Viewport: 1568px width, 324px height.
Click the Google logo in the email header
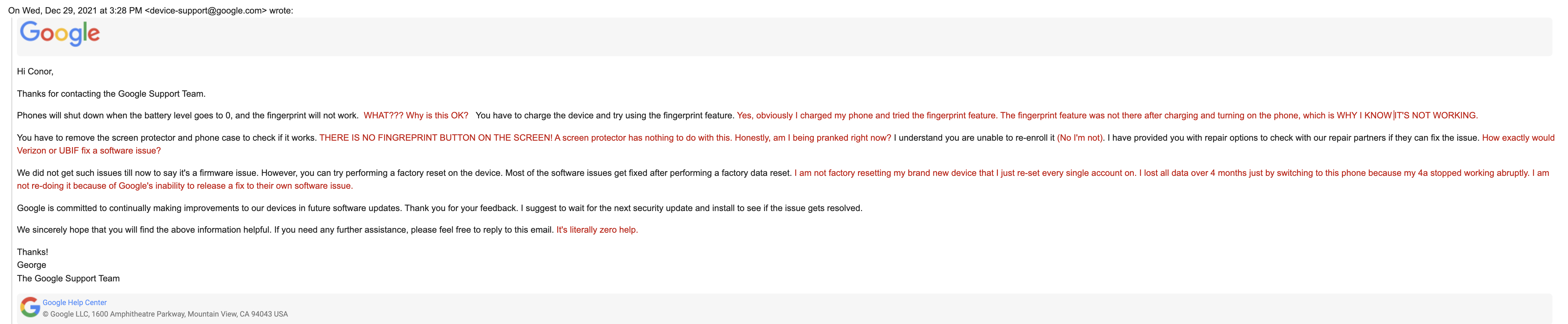(x=60, y=33)
